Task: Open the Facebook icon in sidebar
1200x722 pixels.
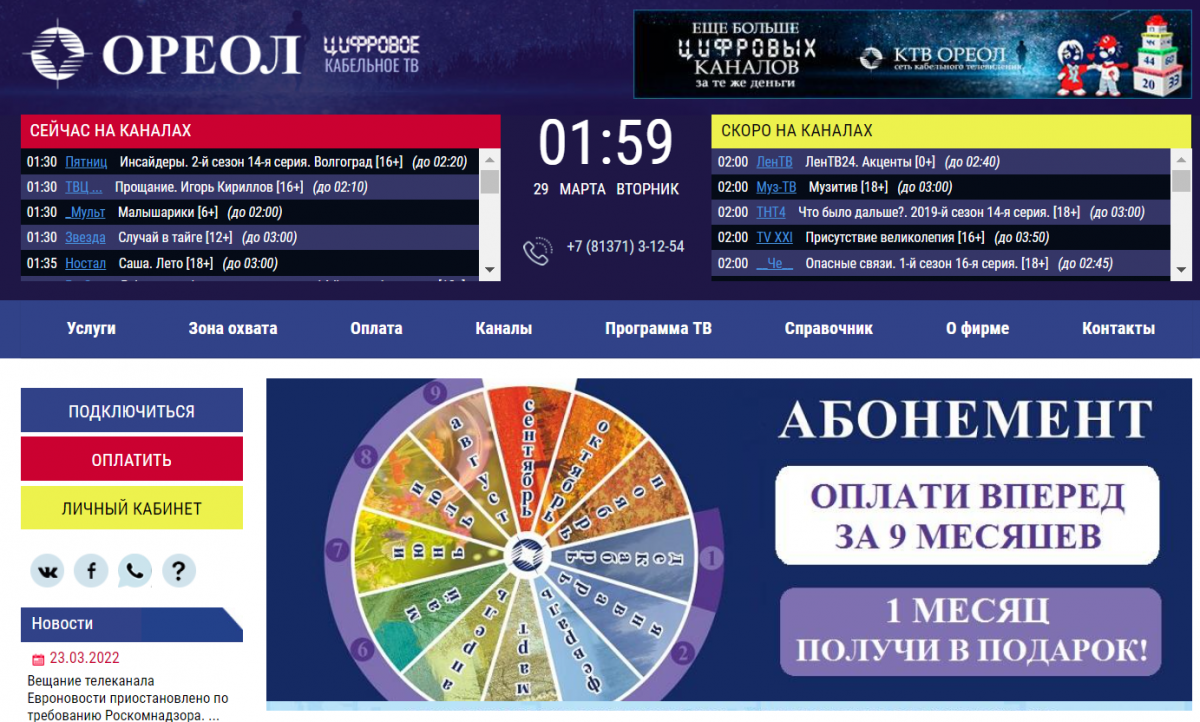Action: click(x=91, y=571)
